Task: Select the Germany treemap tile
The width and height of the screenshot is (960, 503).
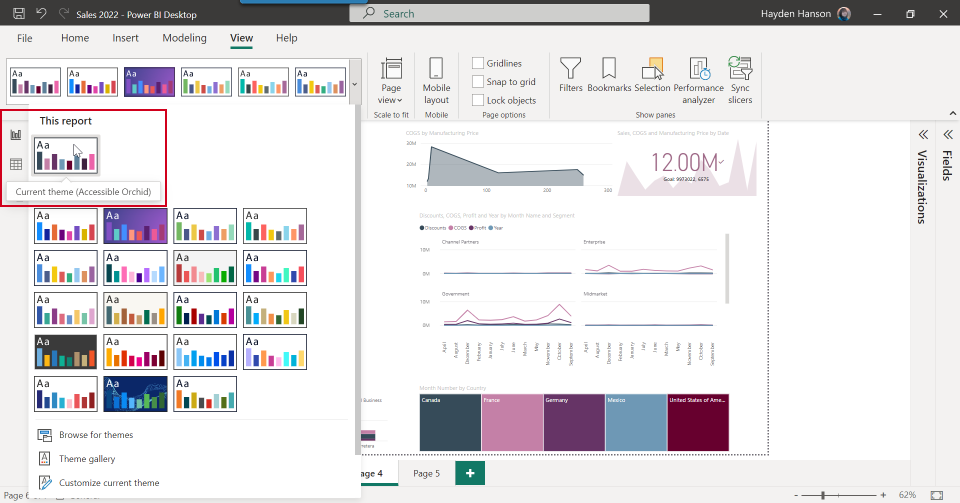Action: pos(574,422)
